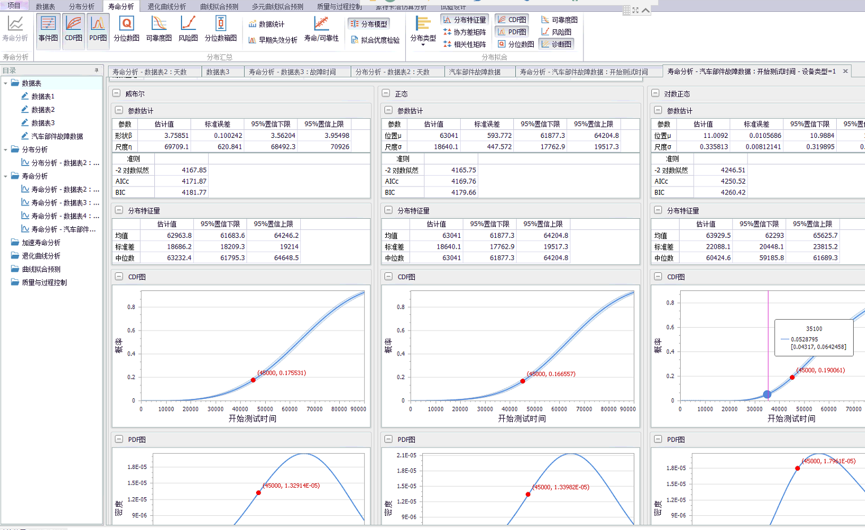Image resolution: width=865 pixels, height=530 pixels.
Task: Collapse the 分布分析 tree node
Action: 6,149
